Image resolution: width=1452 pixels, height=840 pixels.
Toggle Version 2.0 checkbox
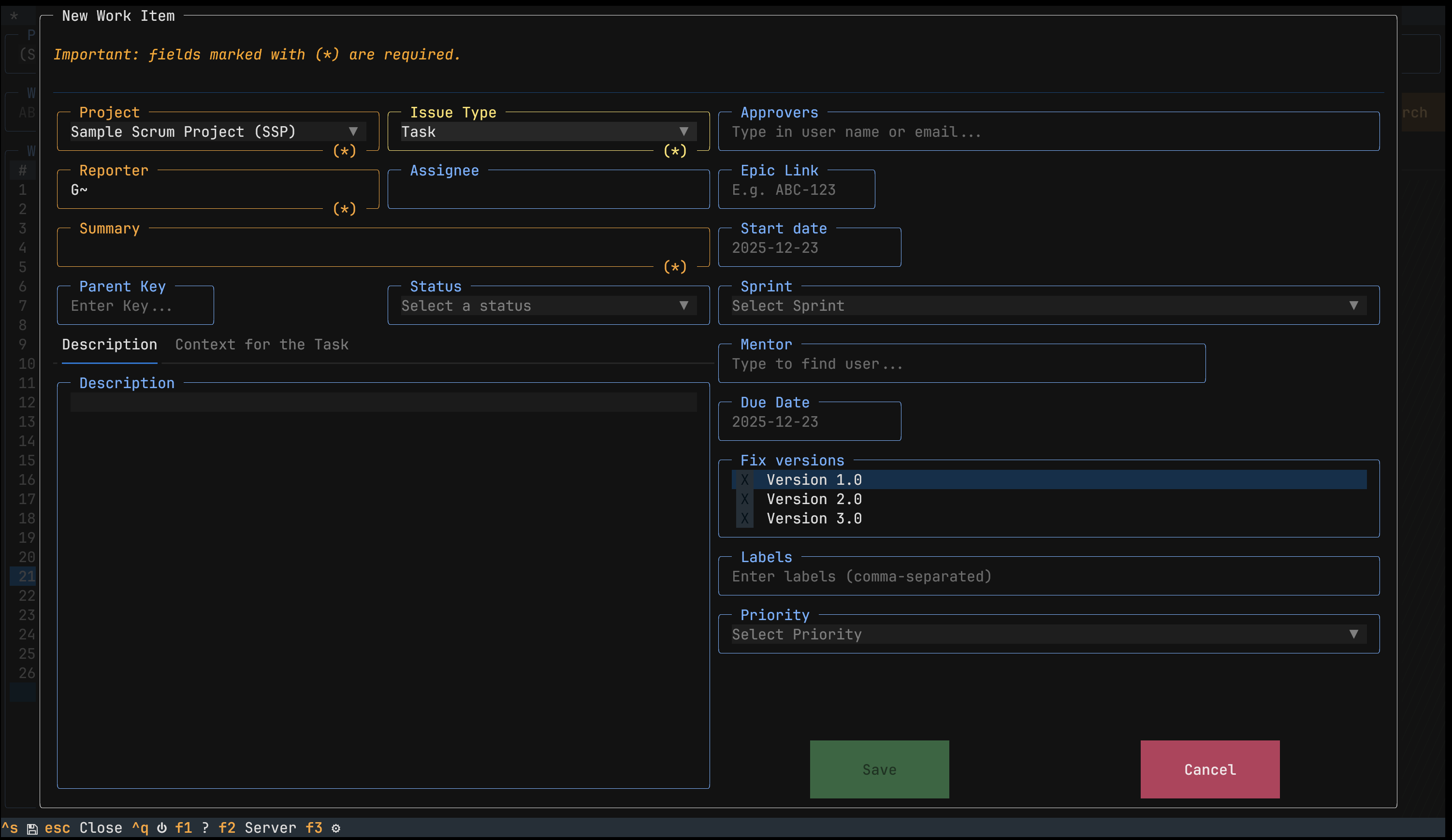click(x=744, y=499)
